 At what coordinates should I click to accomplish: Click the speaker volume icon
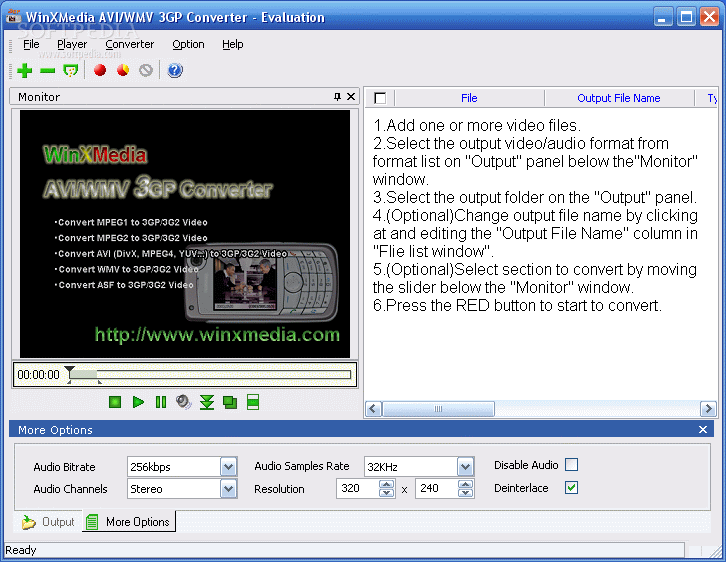[183, 402]
